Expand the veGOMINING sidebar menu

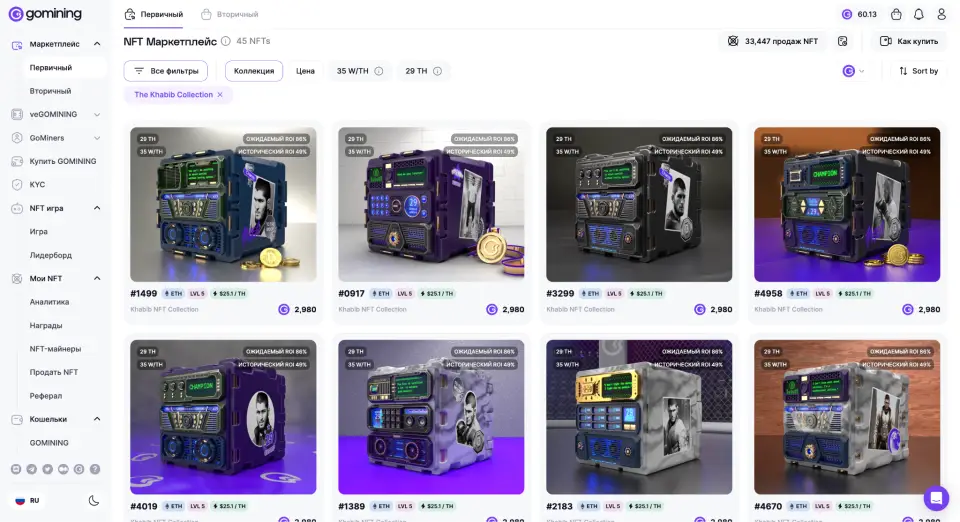(x=97, y=114)
